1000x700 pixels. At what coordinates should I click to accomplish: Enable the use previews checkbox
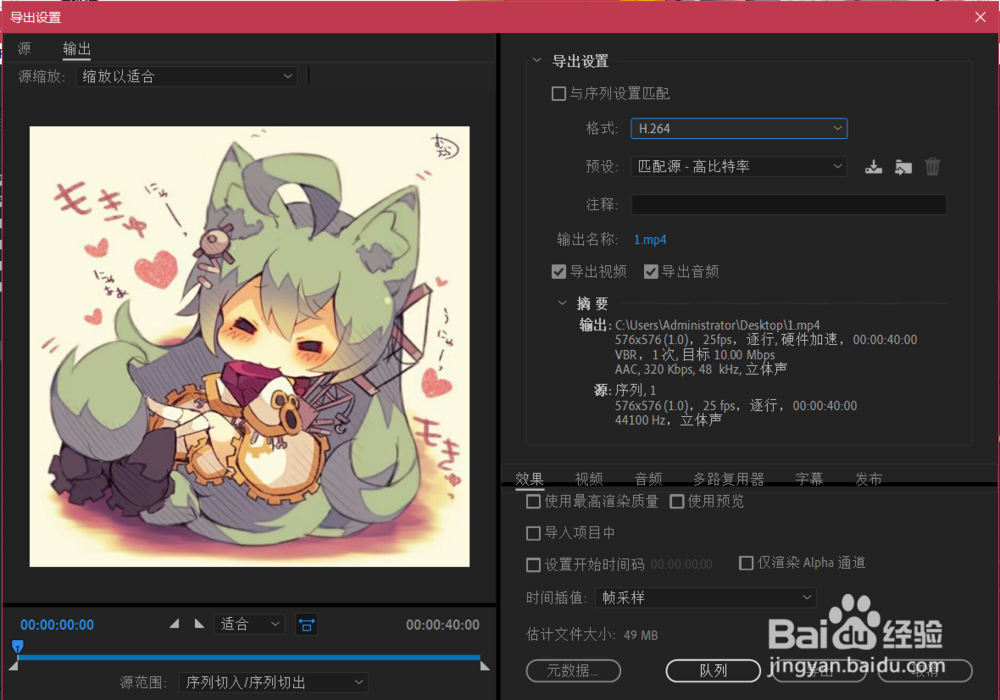pyautogui.click(x=677, y=502)
